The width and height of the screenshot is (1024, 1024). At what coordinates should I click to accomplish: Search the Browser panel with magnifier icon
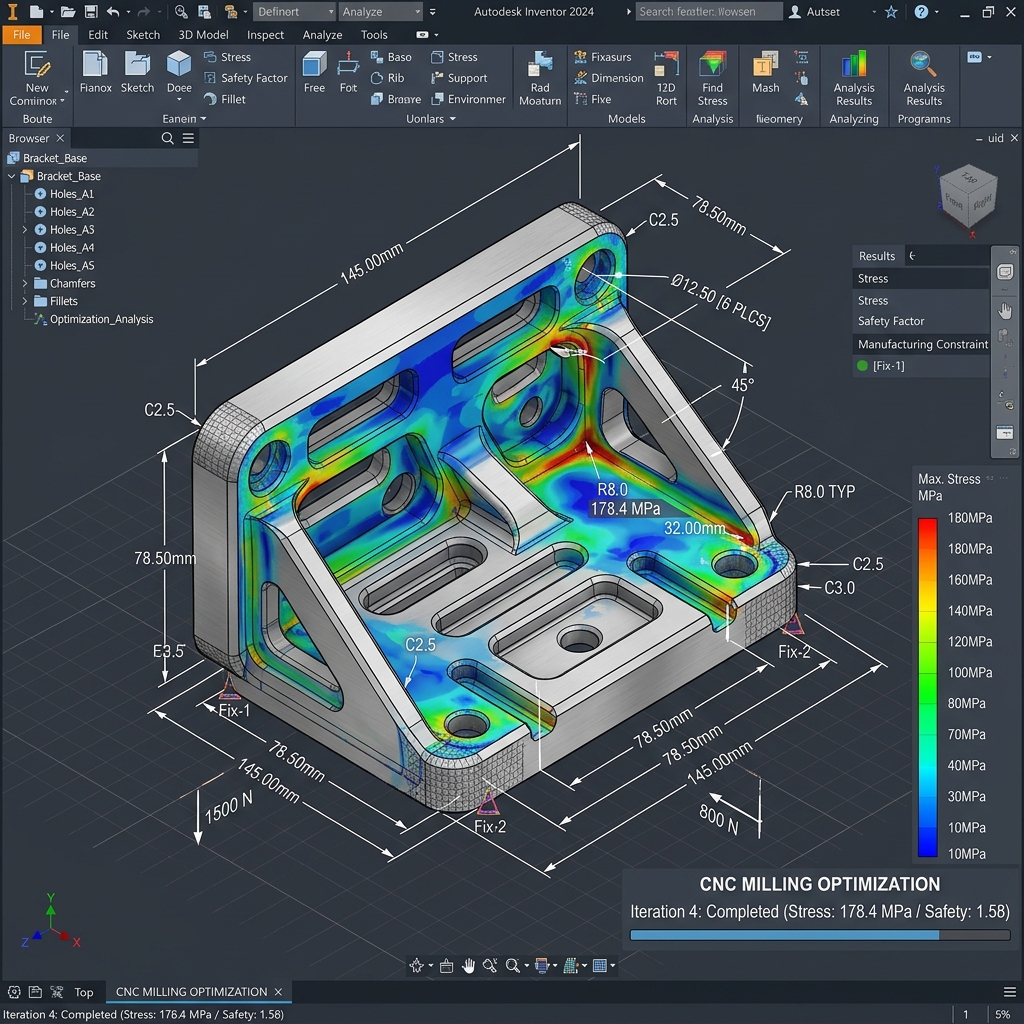[x=167, y=138]
